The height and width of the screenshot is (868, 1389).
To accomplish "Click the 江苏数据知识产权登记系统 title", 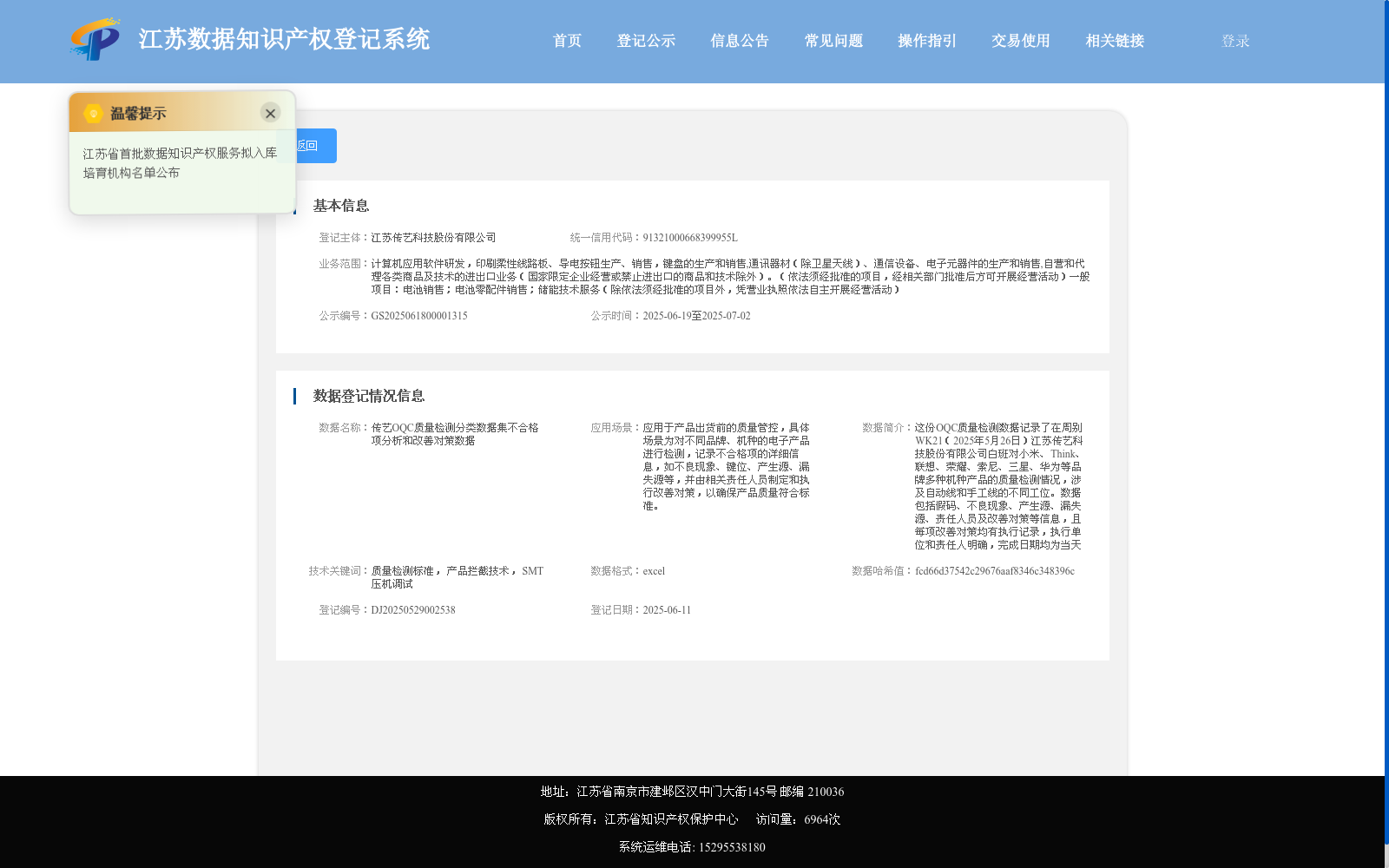I will point(284,39).
